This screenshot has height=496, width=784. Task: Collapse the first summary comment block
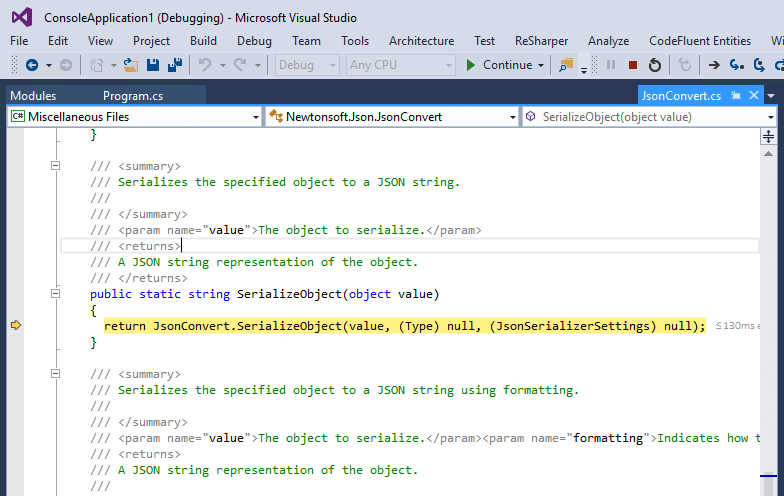pyautogui.click(x=56, y=166)
